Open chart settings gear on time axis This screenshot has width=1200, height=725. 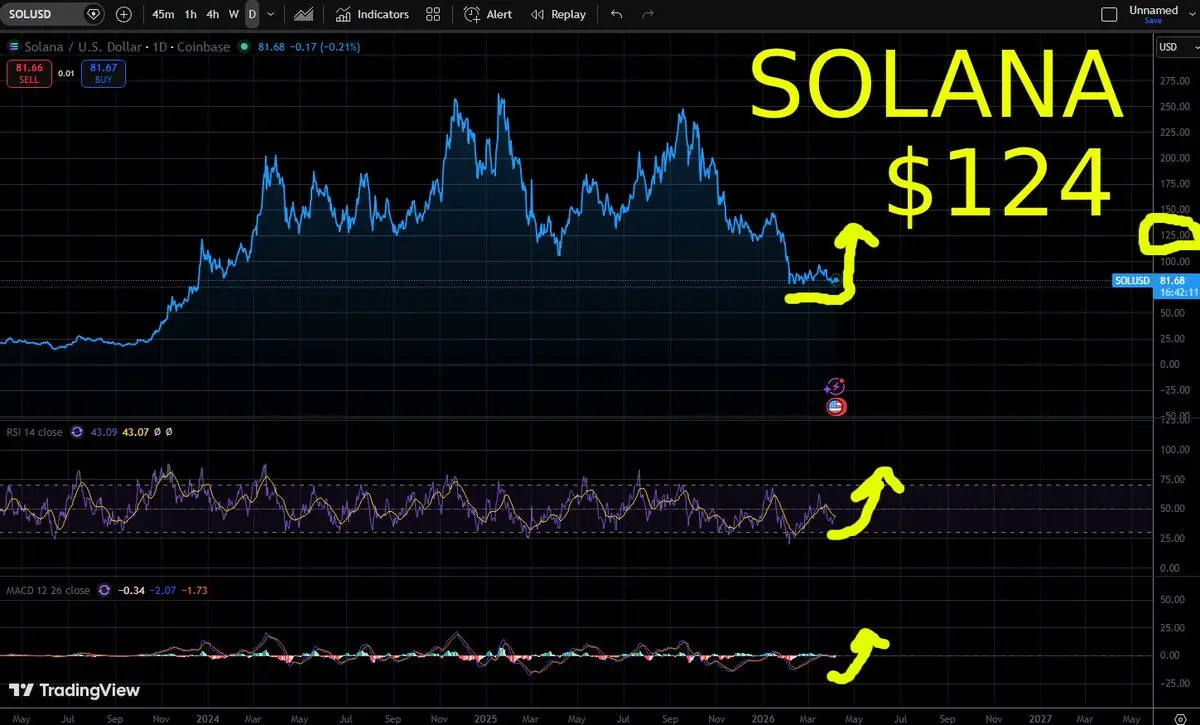(x=1178, y=717)
